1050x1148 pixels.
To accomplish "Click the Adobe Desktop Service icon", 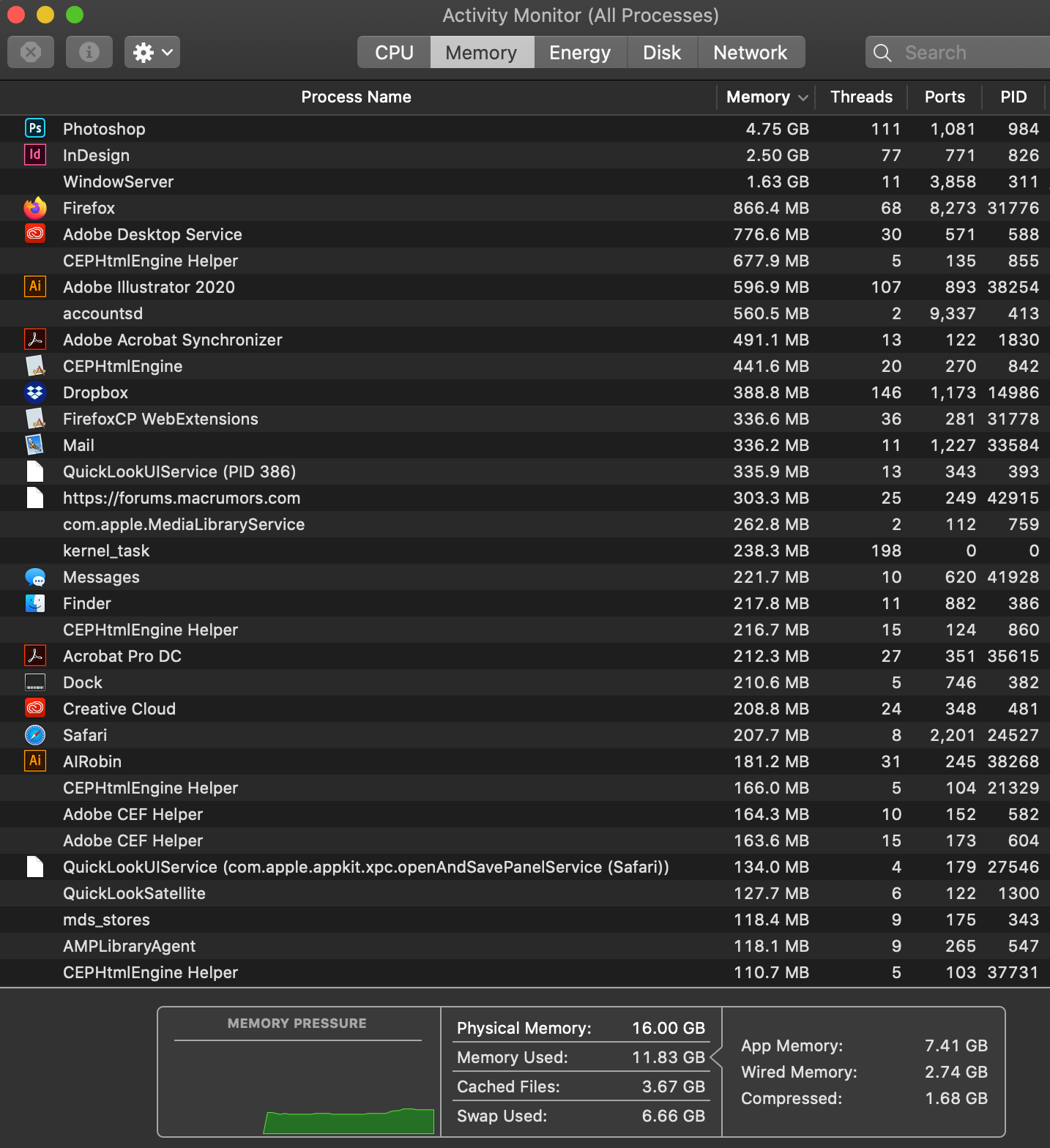I will [x=35, y=234].
